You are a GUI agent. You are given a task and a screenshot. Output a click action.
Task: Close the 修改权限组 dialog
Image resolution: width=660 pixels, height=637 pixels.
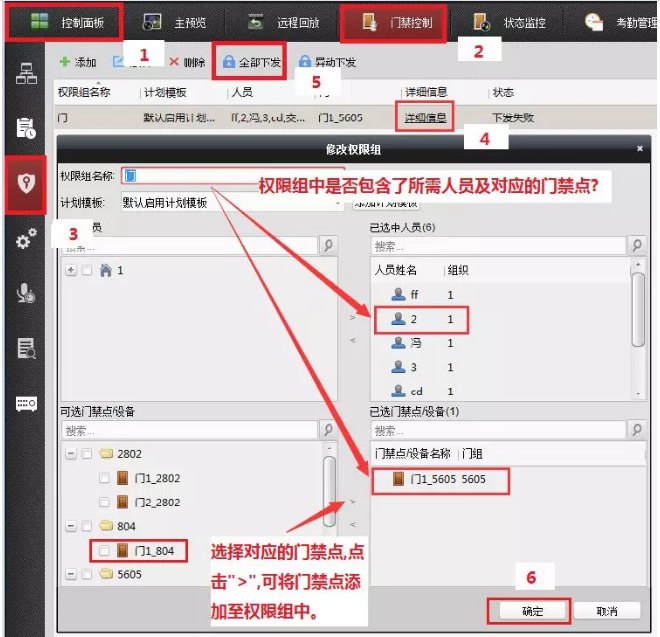click(x=640, y=149)
